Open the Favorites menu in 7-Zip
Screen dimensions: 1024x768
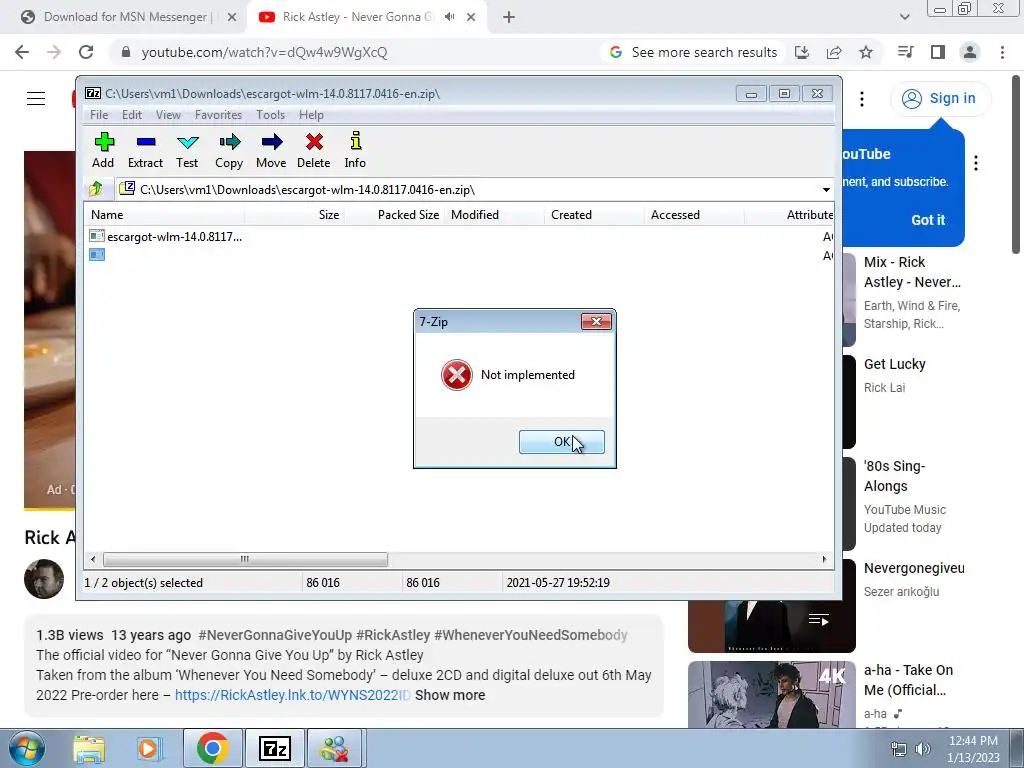tap(218, 115)
